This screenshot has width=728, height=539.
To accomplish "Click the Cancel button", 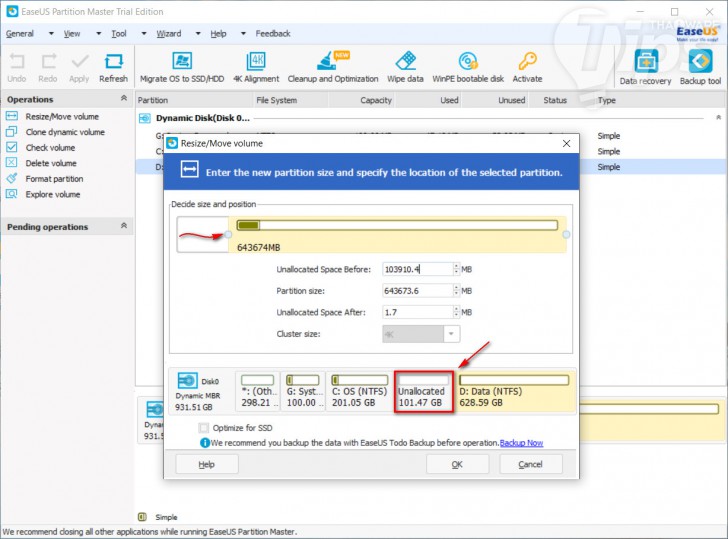I will point(531,464).
